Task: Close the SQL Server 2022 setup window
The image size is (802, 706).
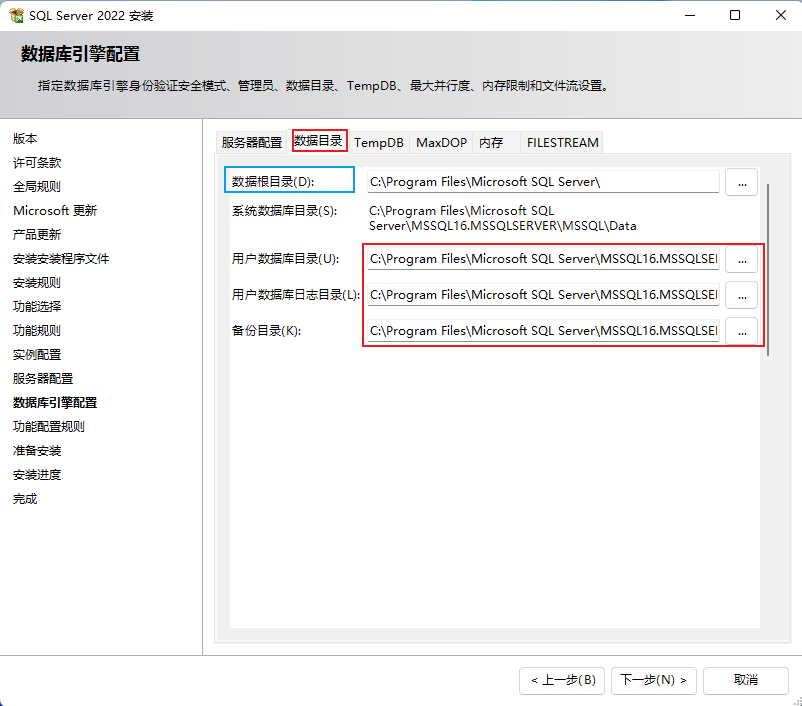Action: [x=781, y=15]
